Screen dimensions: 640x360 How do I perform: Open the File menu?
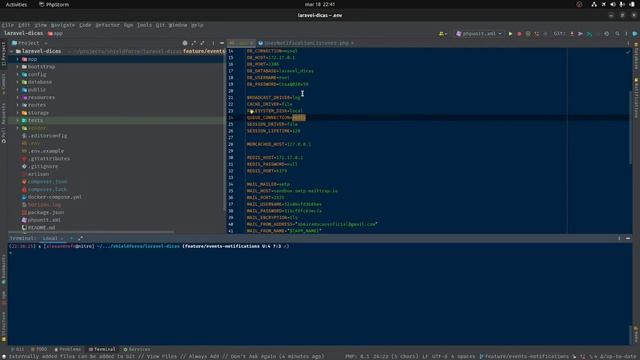click(x=8, y=25)
